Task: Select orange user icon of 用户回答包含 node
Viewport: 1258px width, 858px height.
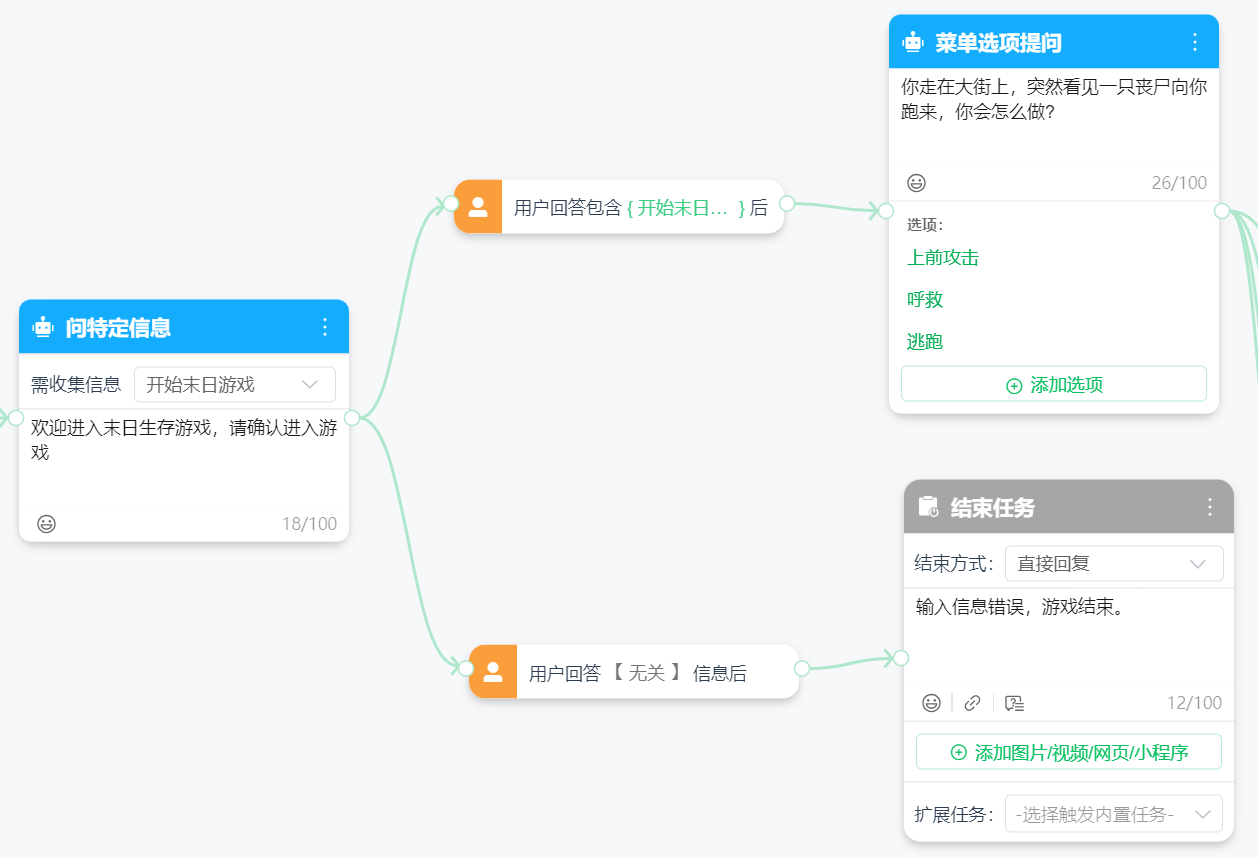Action: click(478, 207)
